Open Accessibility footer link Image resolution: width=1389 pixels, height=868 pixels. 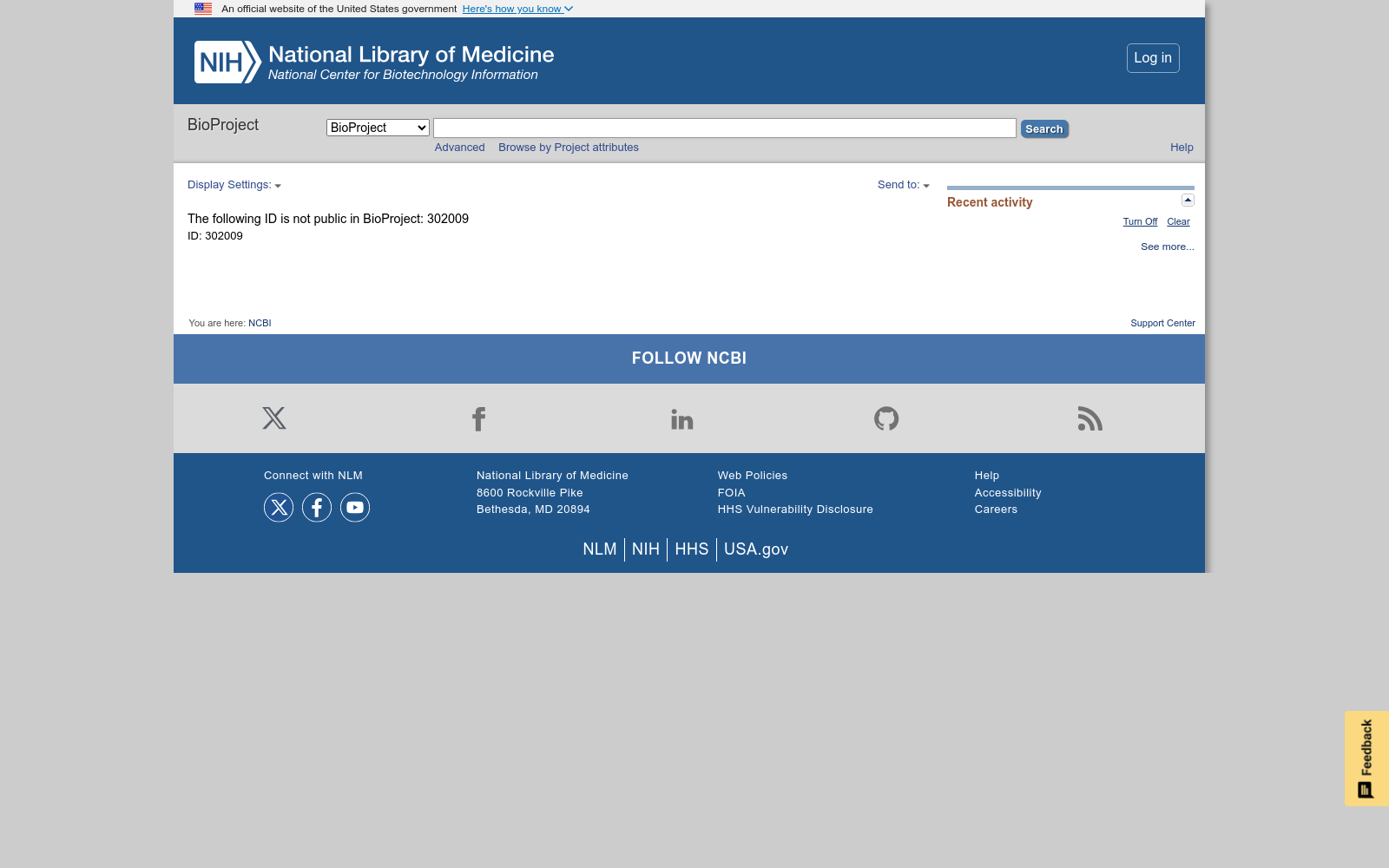1008,493
